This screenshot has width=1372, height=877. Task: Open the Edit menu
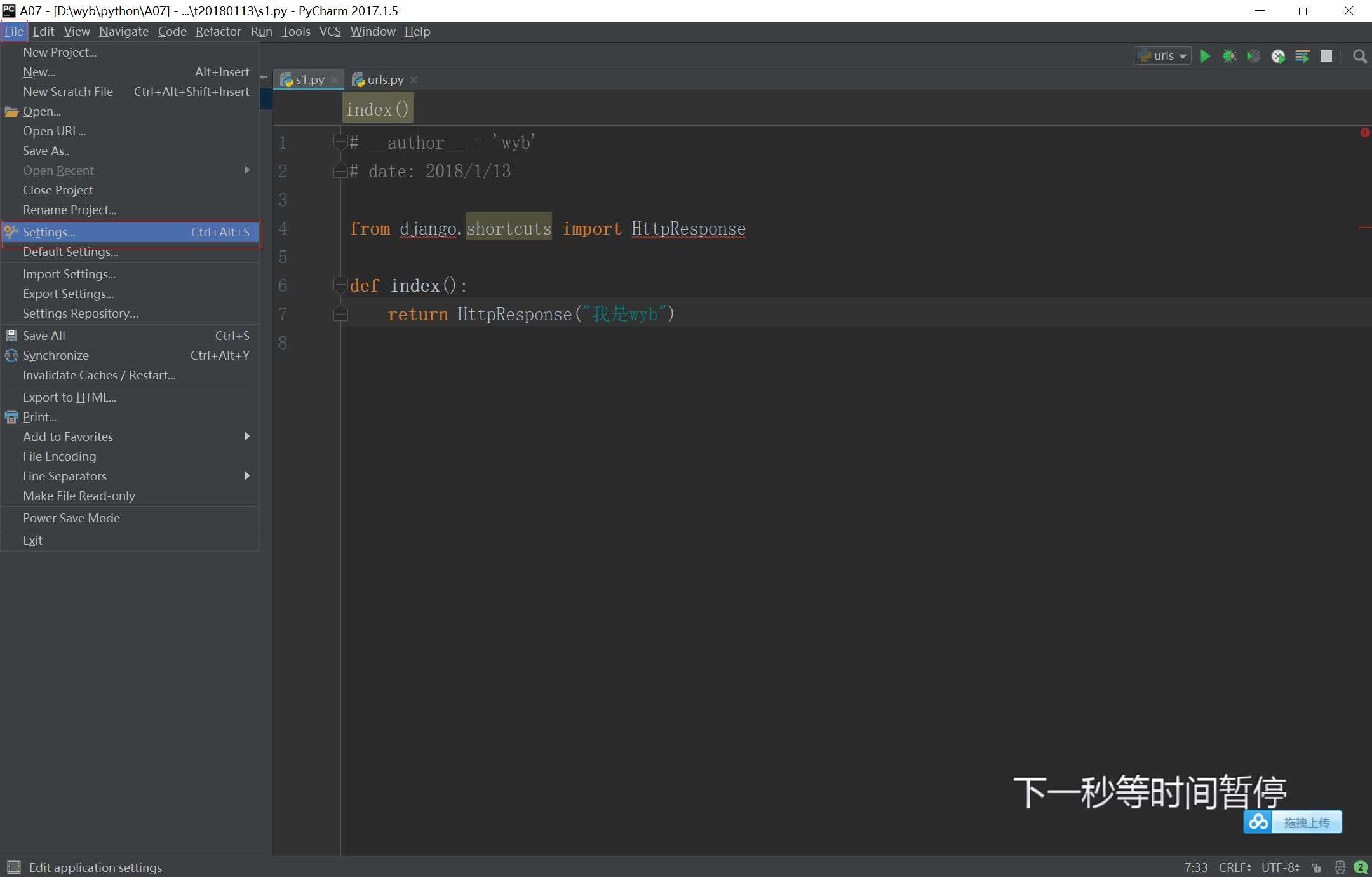point(43,31)
